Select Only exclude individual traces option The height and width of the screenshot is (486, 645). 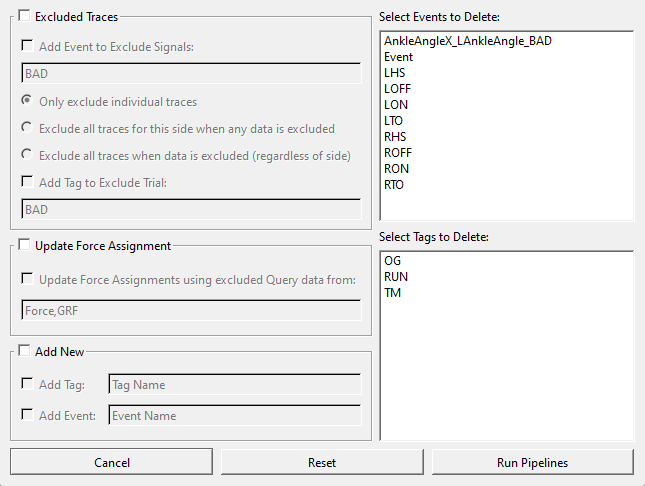click(x=27, y=101)
